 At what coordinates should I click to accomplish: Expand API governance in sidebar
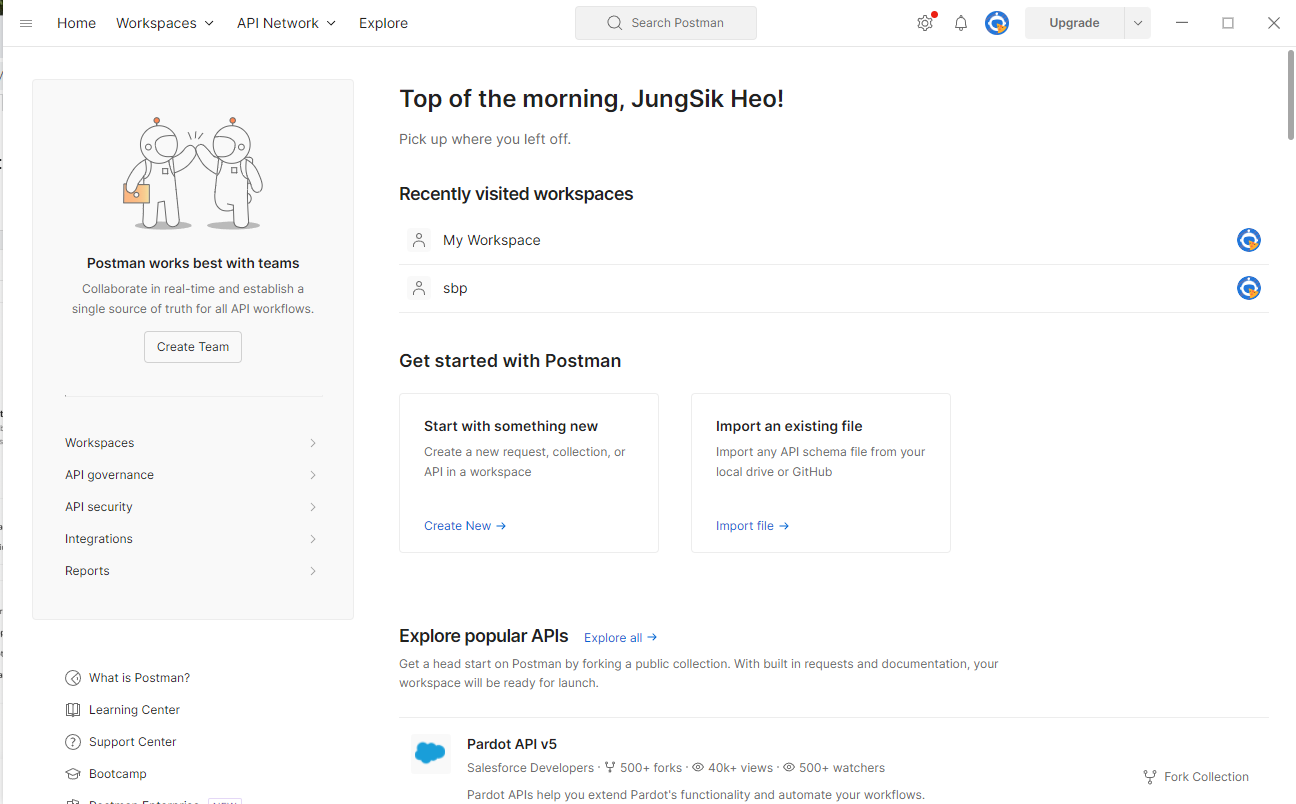click(x=191, y=475)
